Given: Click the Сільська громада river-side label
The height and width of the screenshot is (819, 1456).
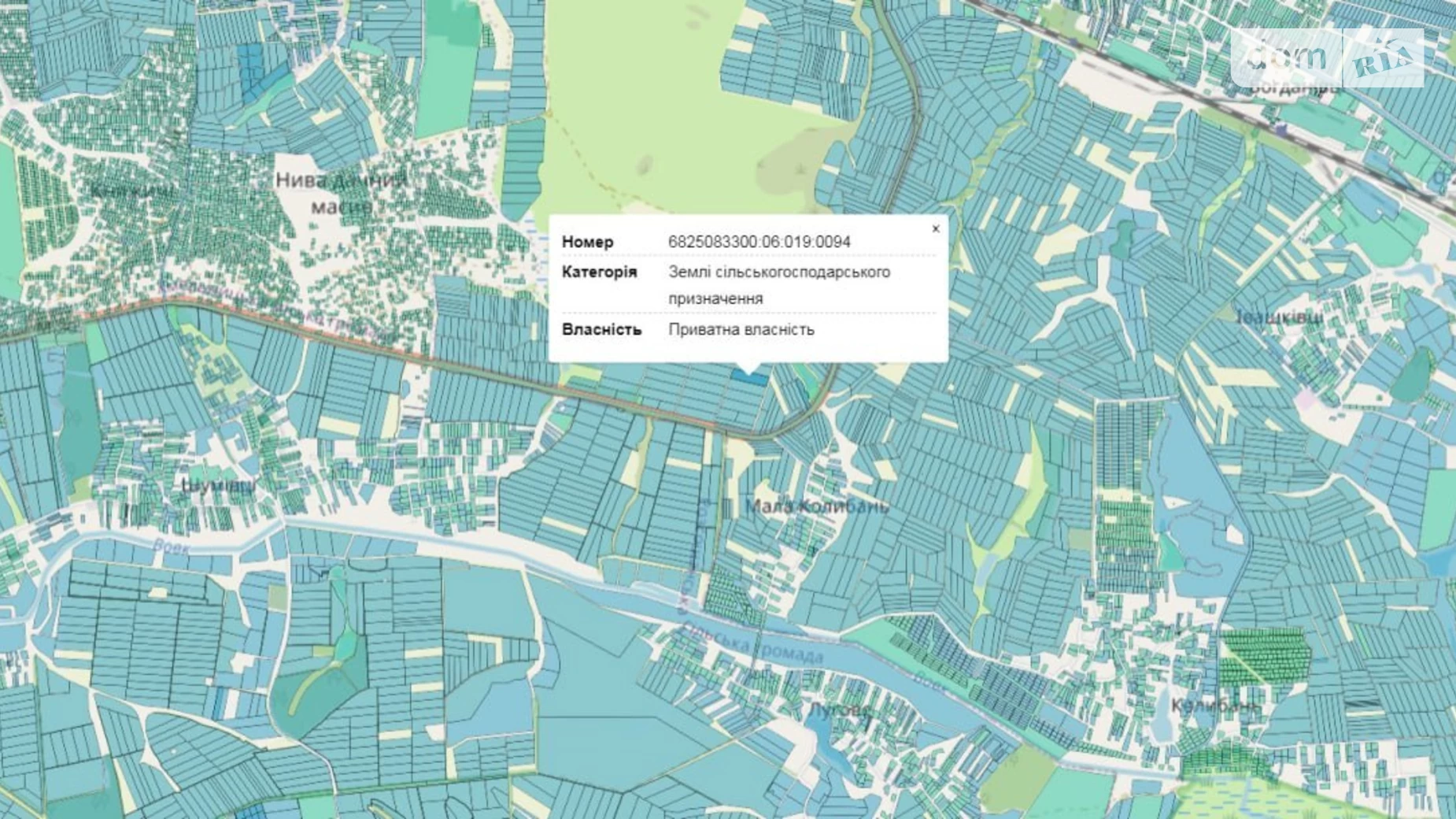Looking at the screenshot, I should point(752,644).
